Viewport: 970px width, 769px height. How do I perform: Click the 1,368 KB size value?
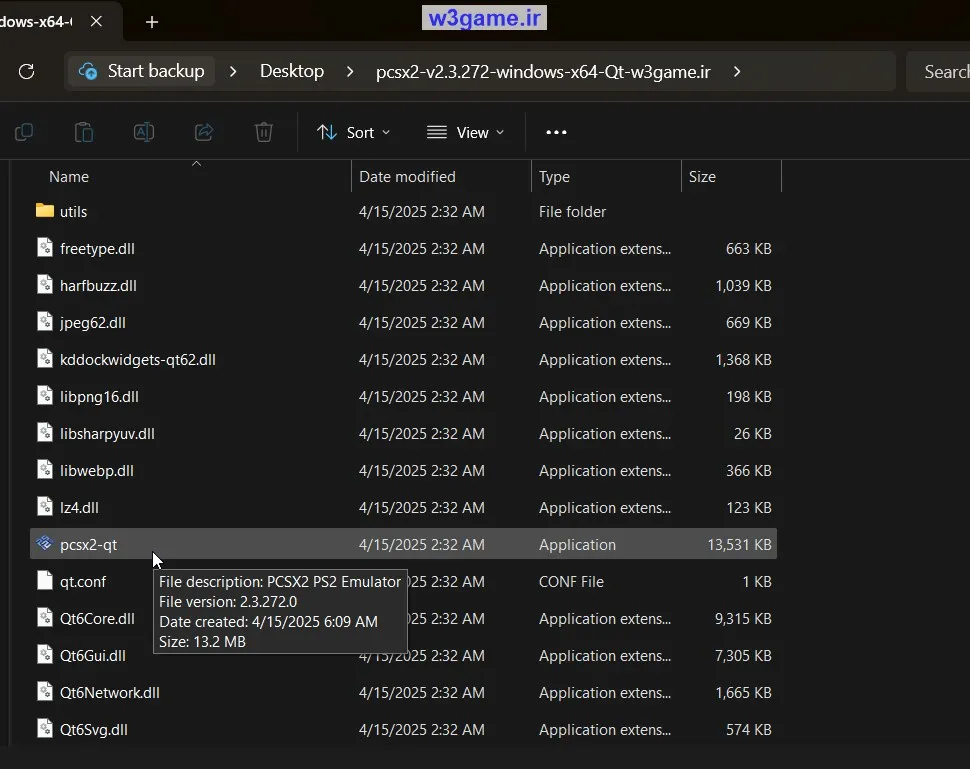click(743, 359)
